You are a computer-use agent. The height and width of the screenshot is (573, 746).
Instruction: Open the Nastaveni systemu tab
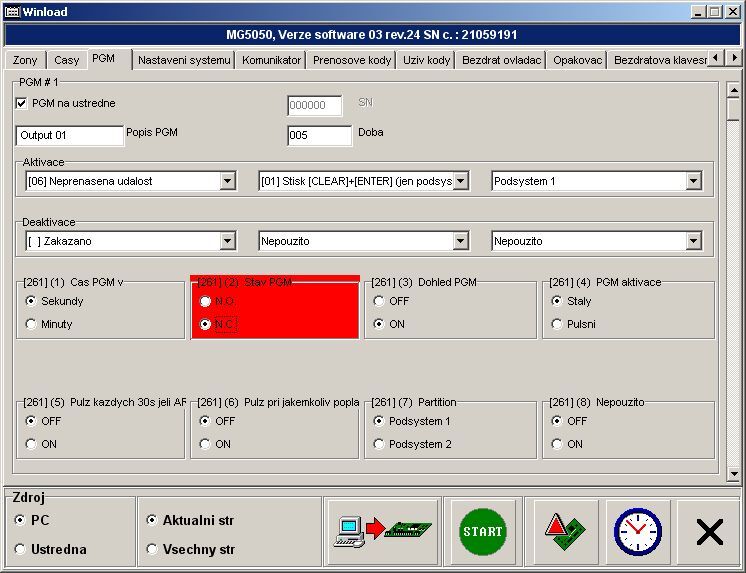point(184,60)
